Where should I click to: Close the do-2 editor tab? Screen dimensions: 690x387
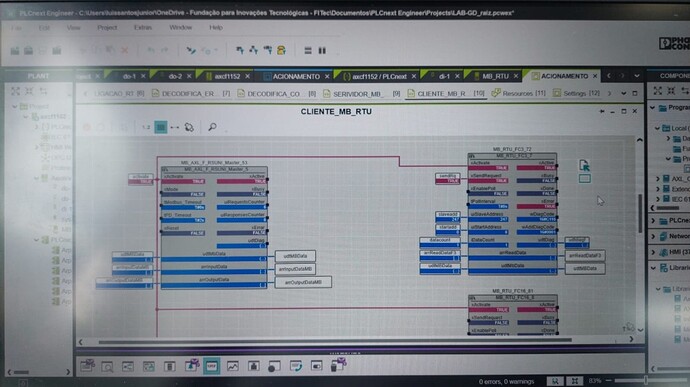click(189, 76)
